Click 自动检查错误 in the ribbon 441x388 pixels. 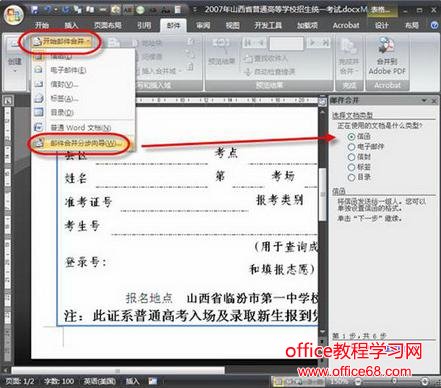point(269,71)
